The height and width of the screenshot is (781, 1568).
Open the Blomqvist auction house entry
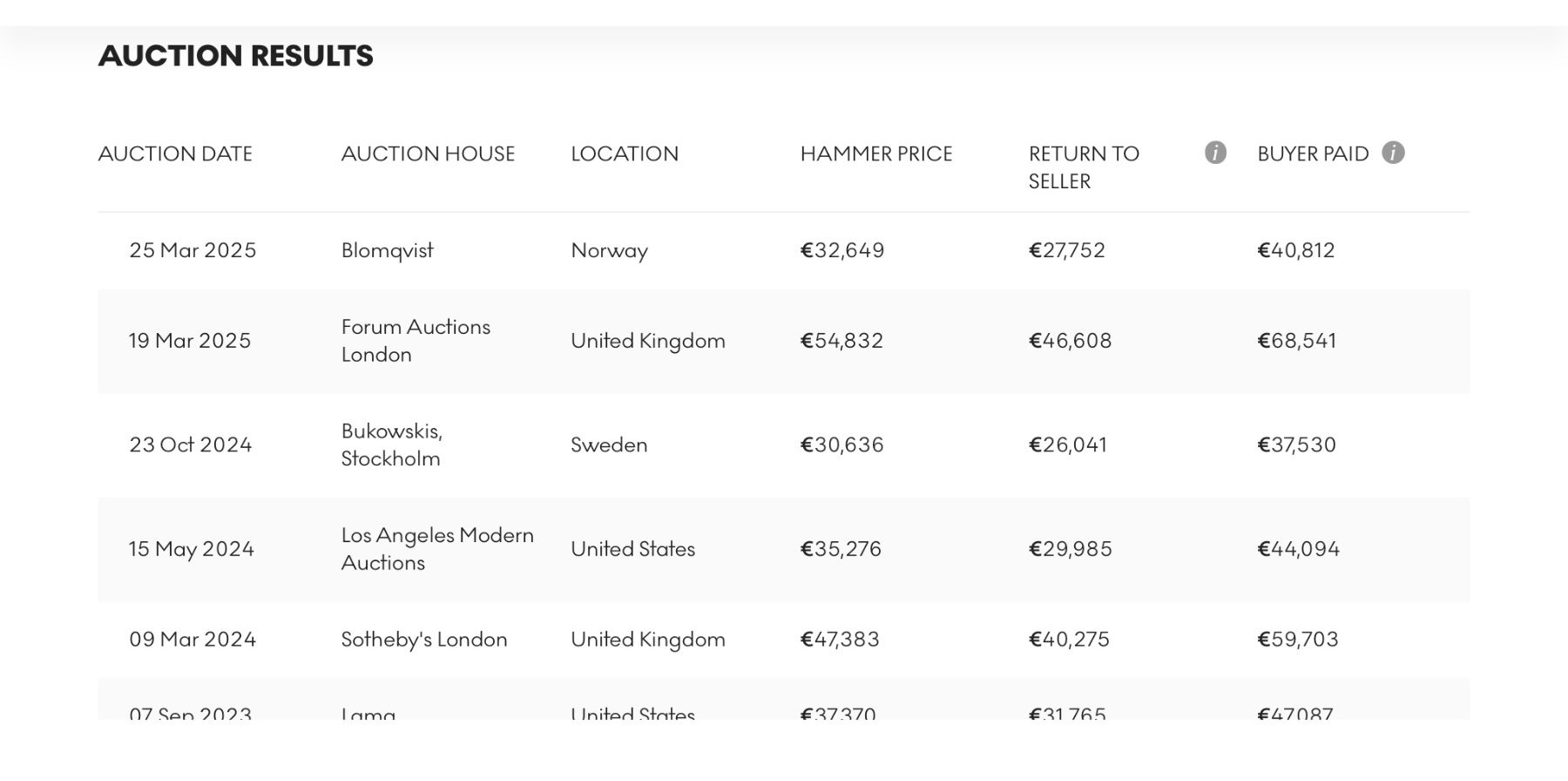point(388,251)
